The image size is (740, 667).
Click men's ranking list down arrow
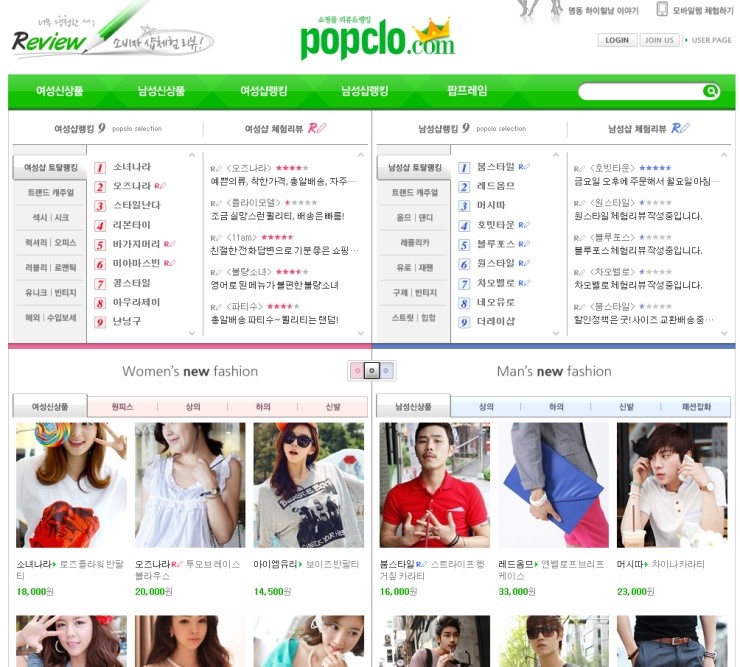(x=556, y=333)
